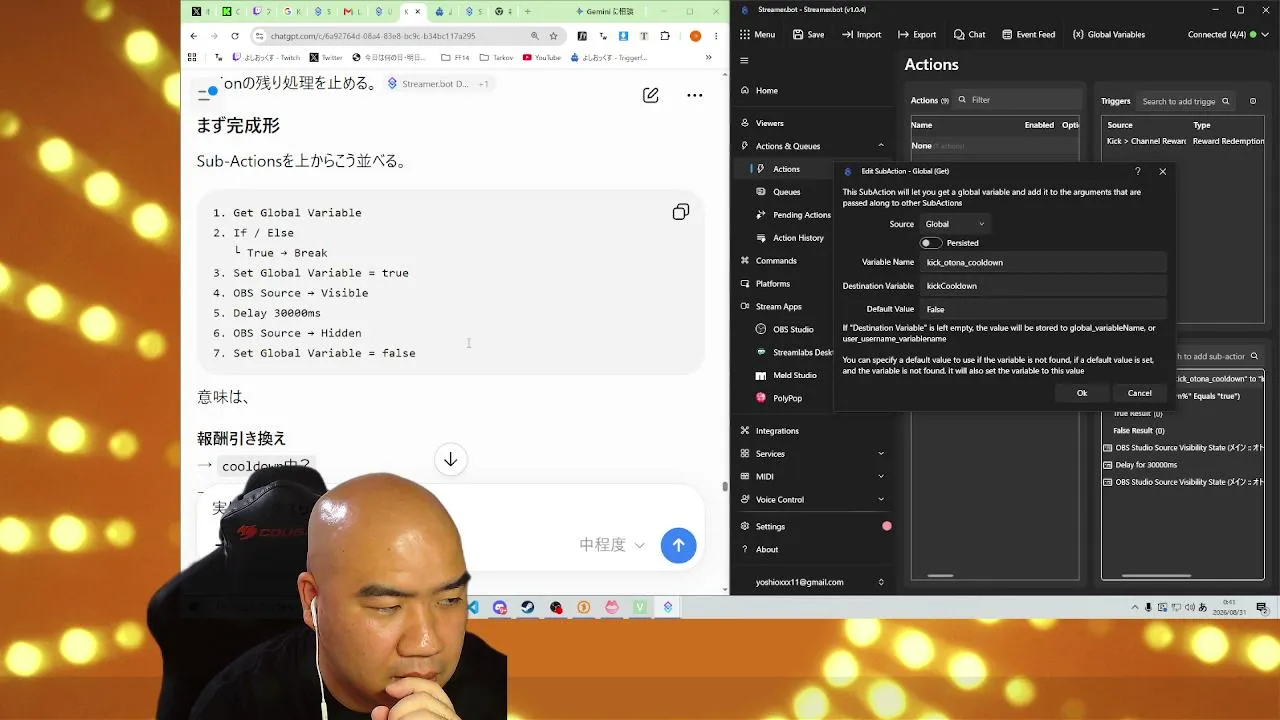This screenshot has height=720, width=1280.
Task: Collapse the Streamer.bot sidebar with hamburger icon
Action: click(x=744, y=61)
